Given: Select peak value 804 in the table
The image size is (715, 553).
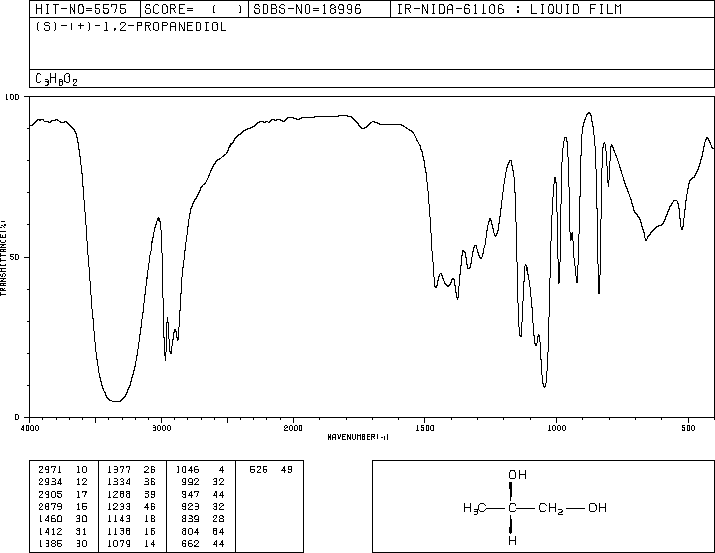Looking at the screenshot, I should pyautogui.click(x=191, y=531).
